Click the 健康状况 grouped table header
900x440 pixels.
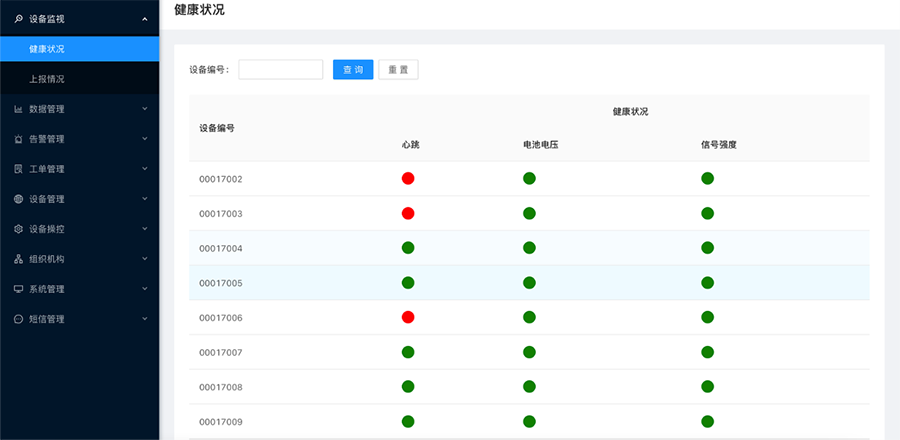click(630, 112)
